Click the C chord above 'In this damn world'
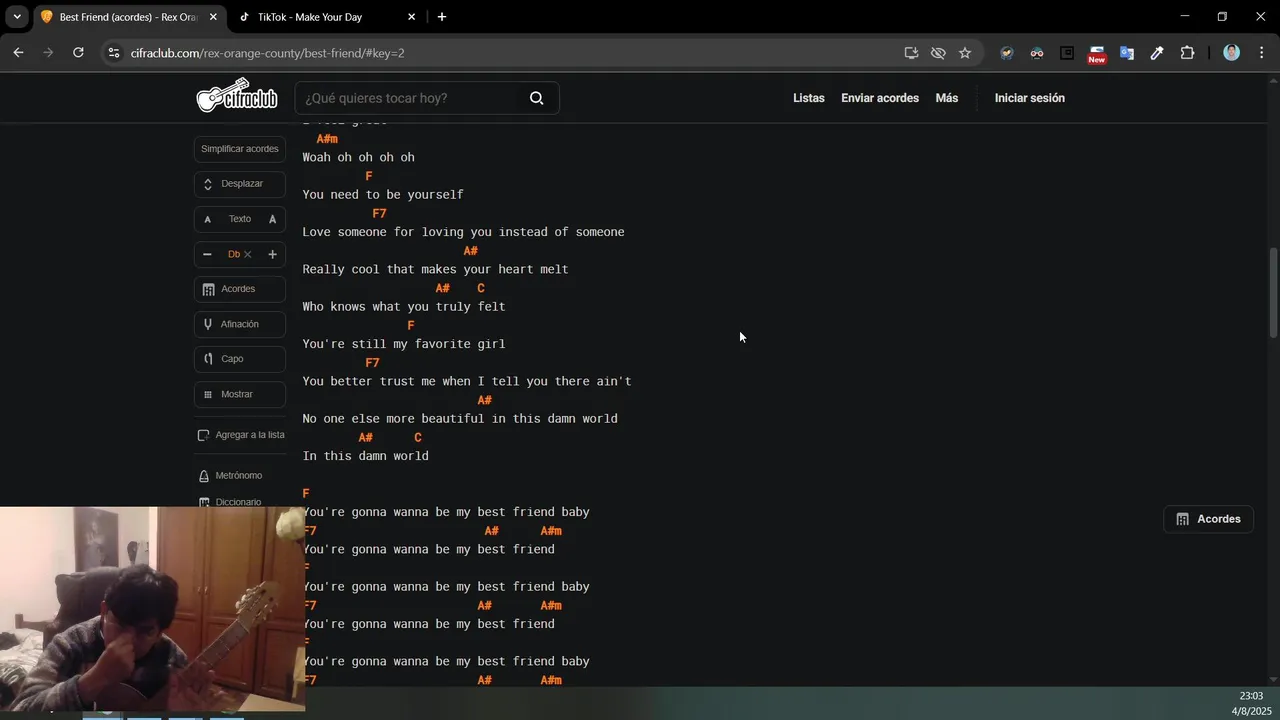1280x720 pixels. tap(418, 437)
